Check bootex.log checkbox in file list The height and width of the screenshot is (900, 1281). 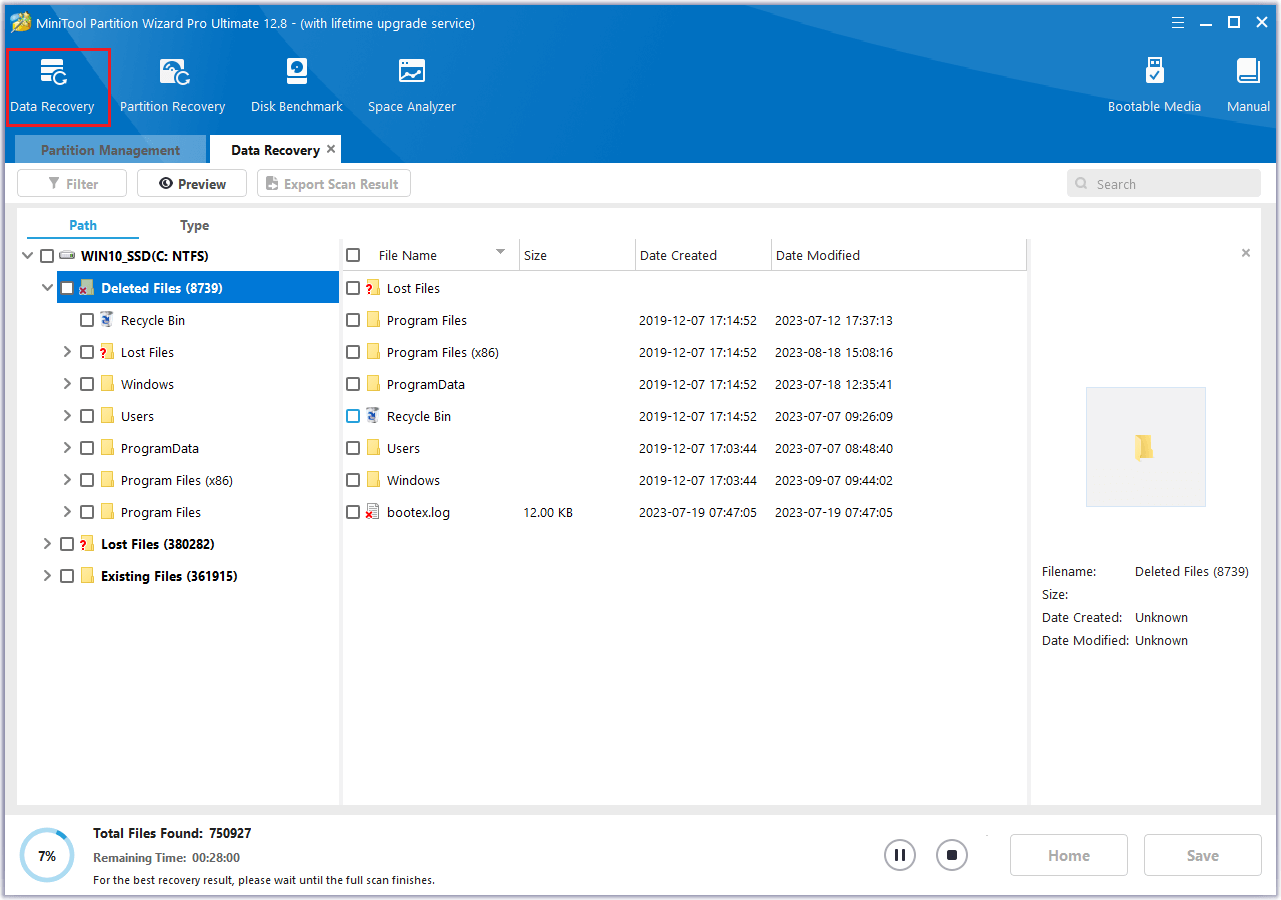pyautogui.click(x=353, y=512)
